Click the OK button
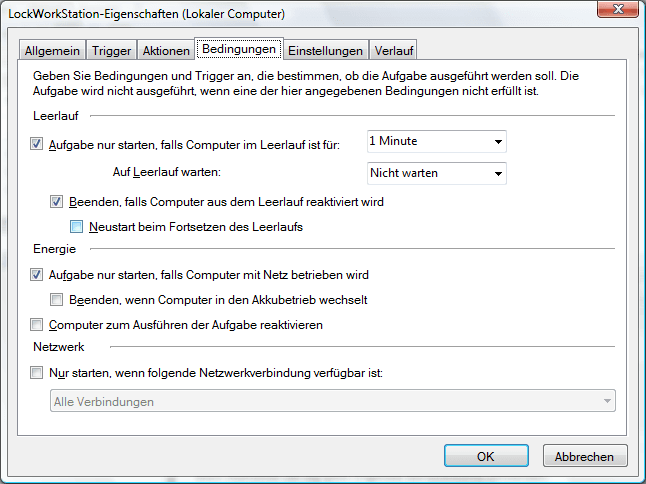 485,456
